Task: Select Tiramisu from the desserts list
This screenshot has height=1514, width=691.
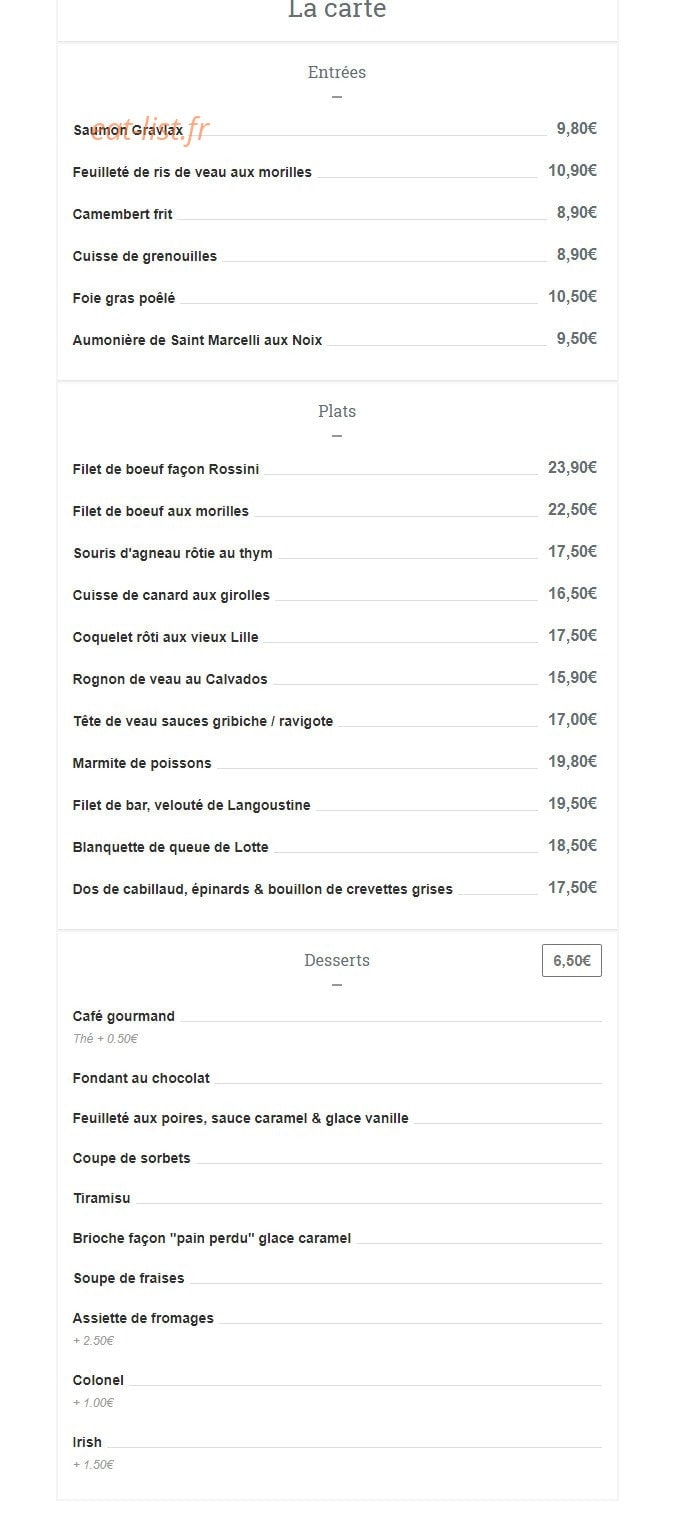Action: (x=102, y=1198)
